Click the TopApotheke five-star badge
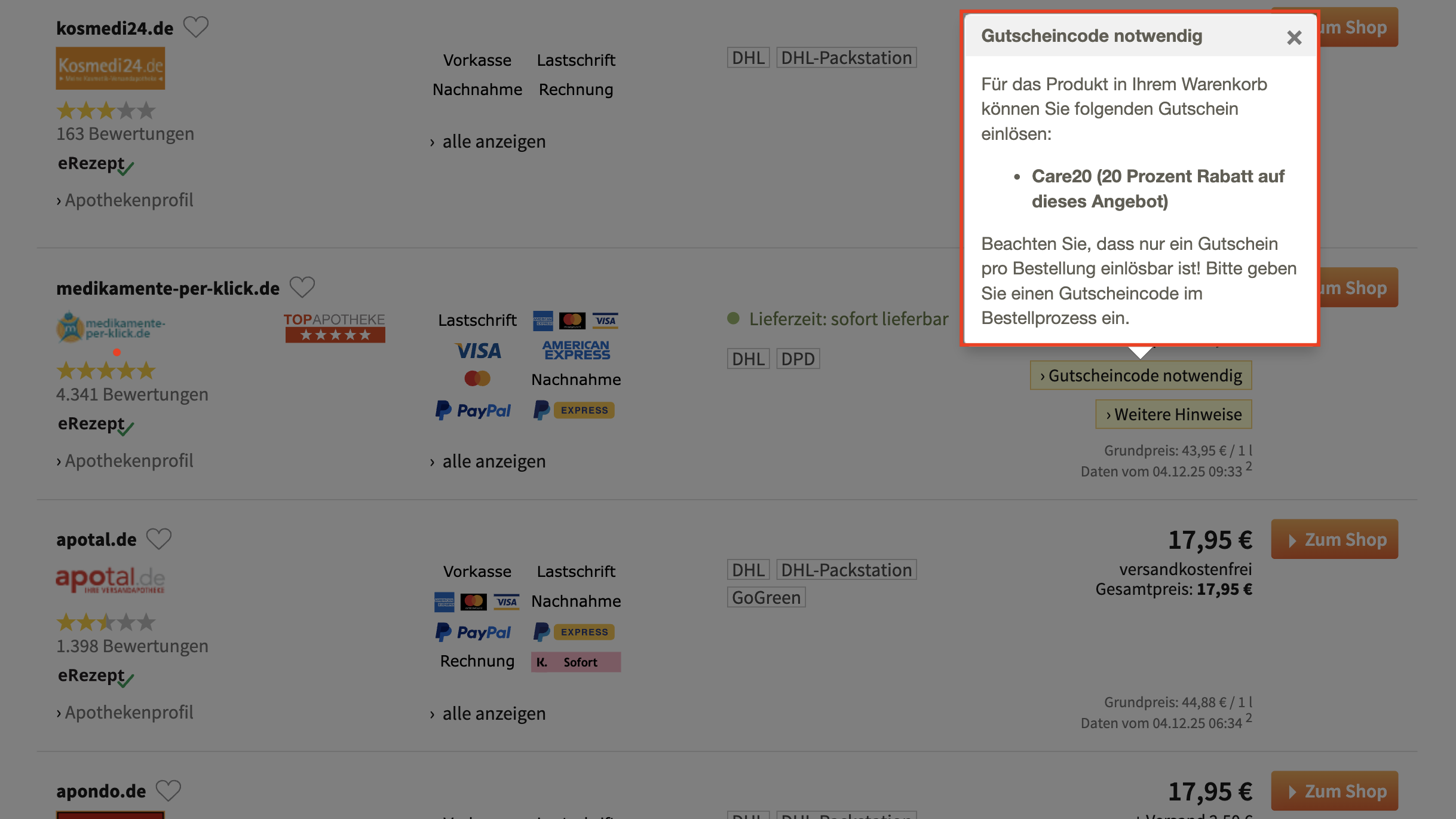1456x819 pixels. 335,327
